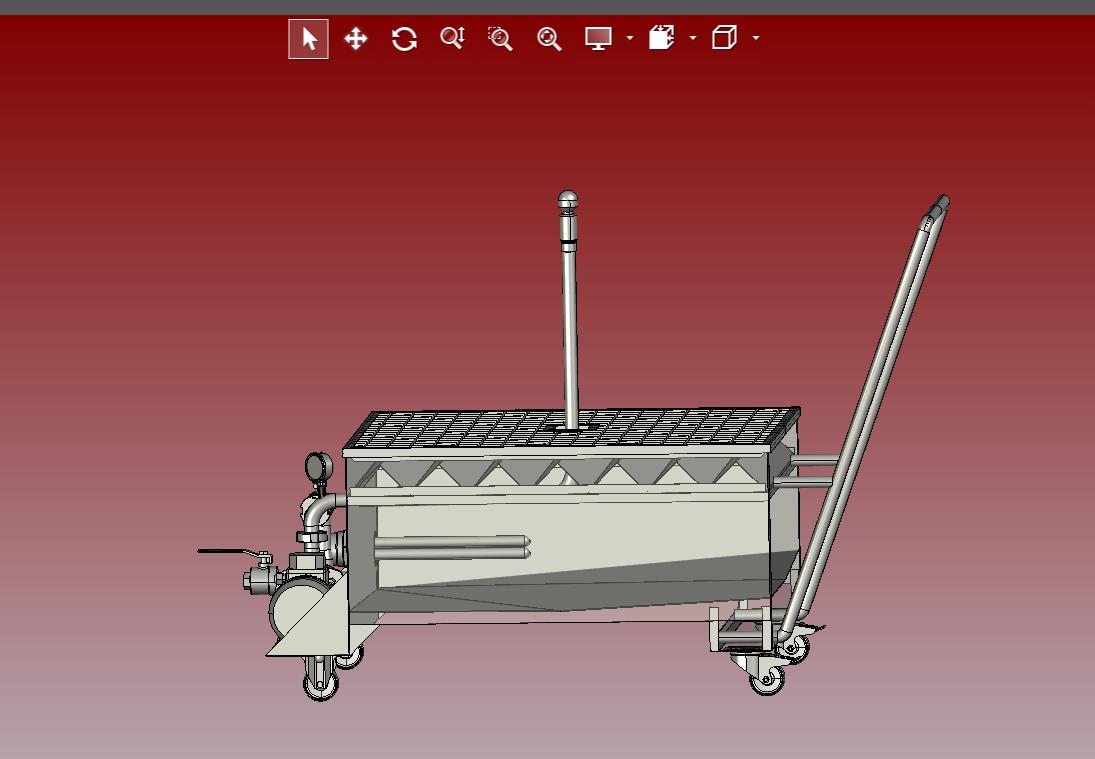This screenshot has width=1095, height=759.
Task: Select the Zoom window area tool
Action: (501, 39)
